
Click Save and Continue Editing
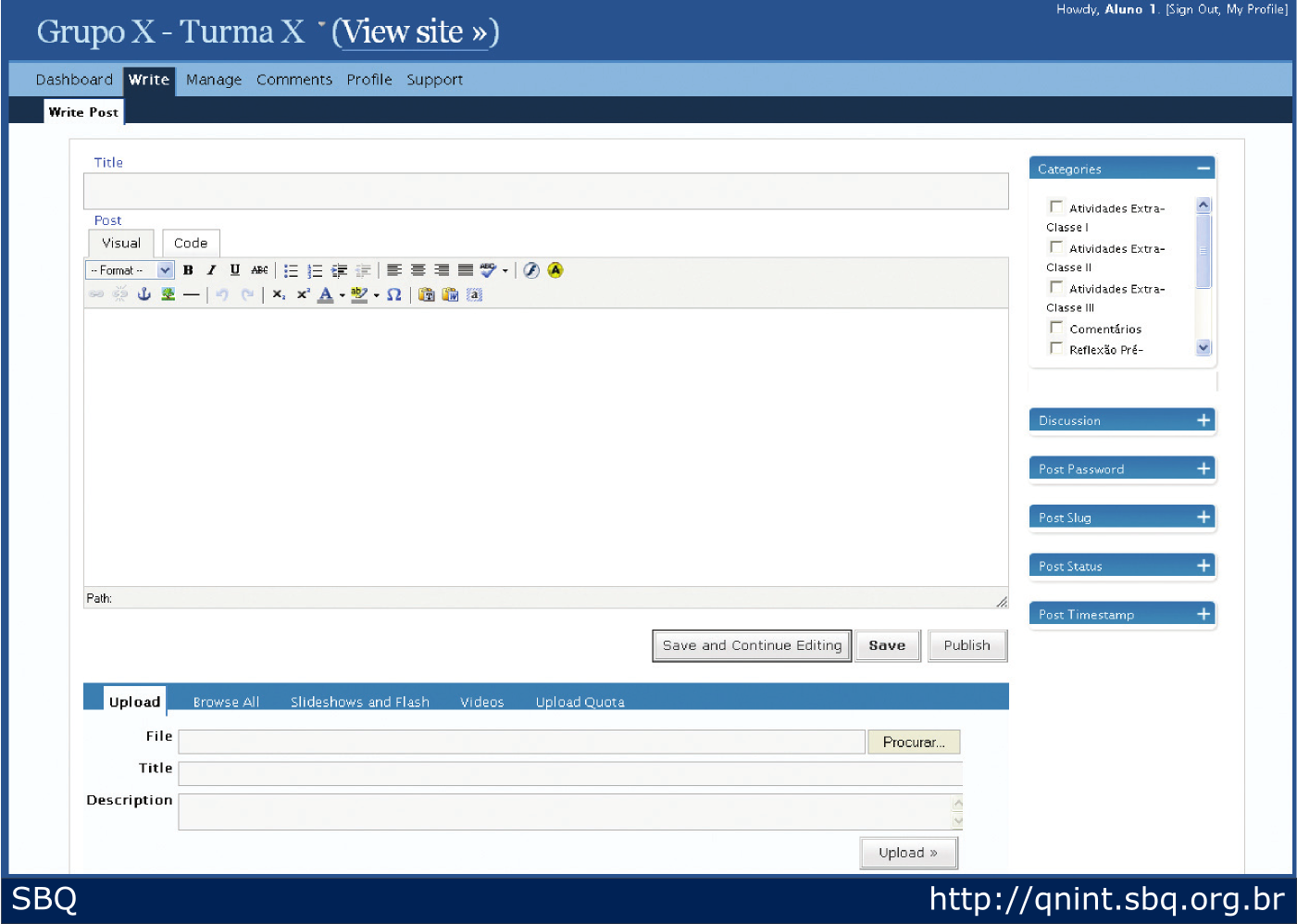click(x=752, y=645)
